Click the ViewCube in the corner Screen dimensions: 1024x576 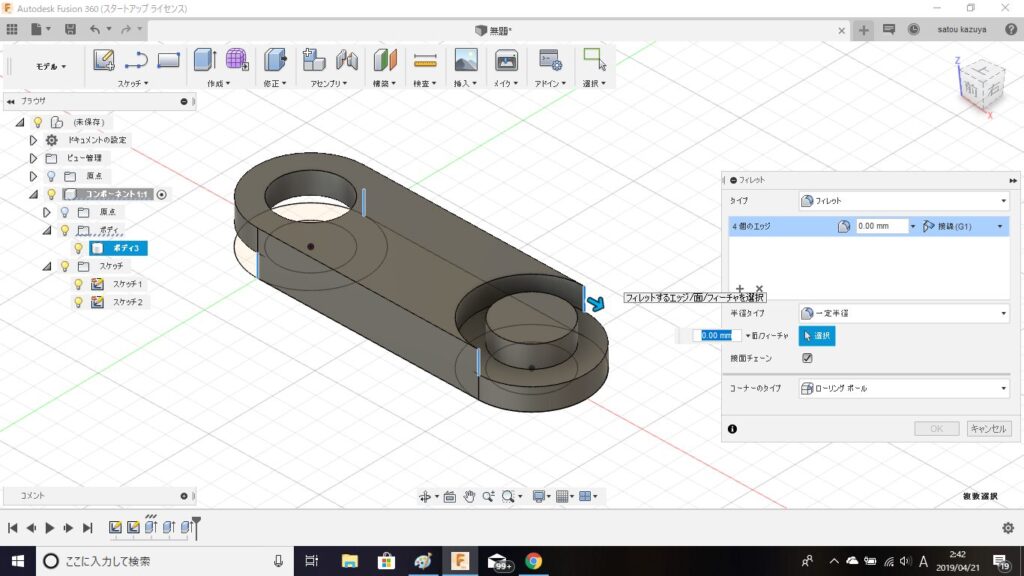click(x=980, y=84)
